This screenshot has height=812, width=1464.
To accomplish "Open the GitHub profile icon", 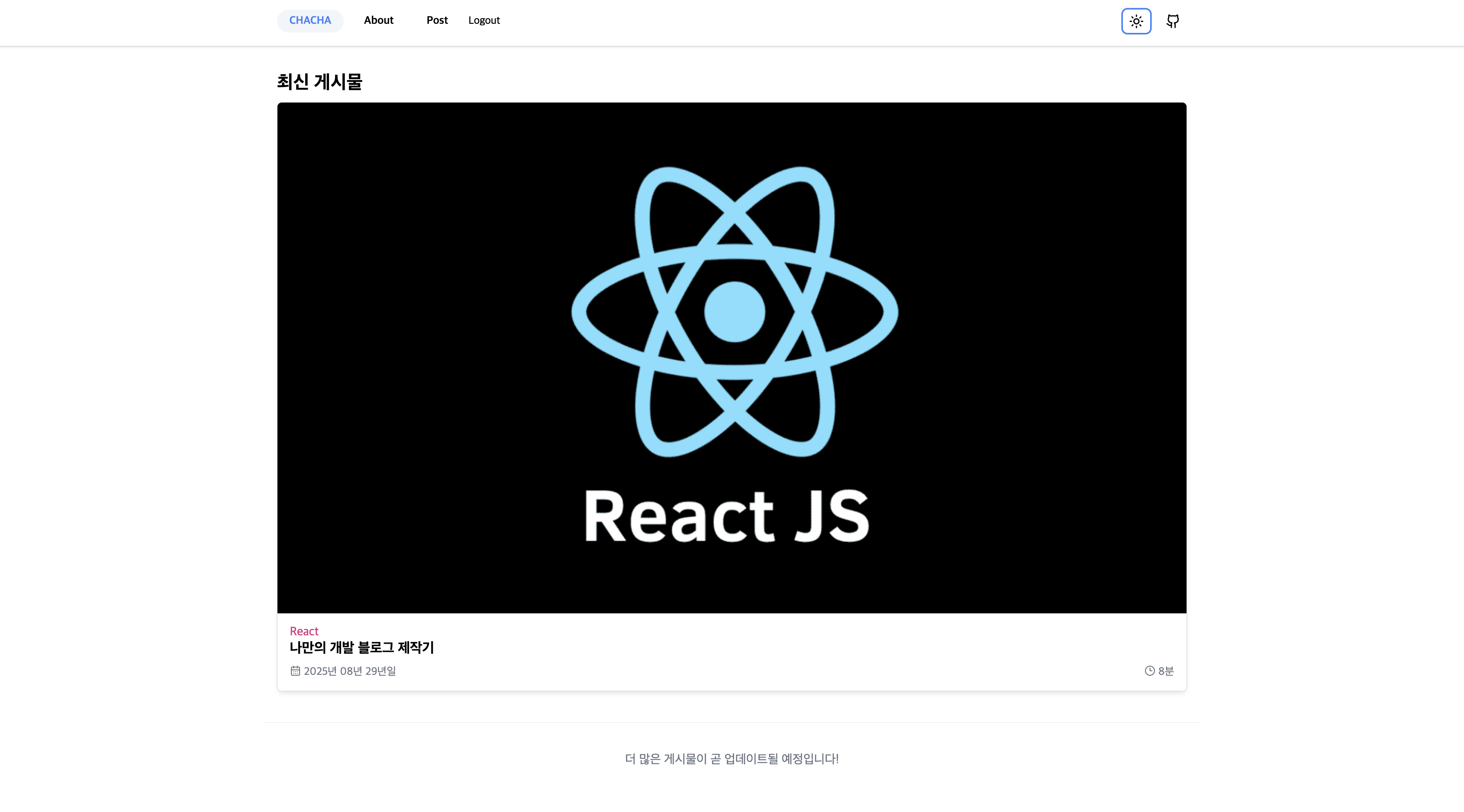I will [1172, 21].
